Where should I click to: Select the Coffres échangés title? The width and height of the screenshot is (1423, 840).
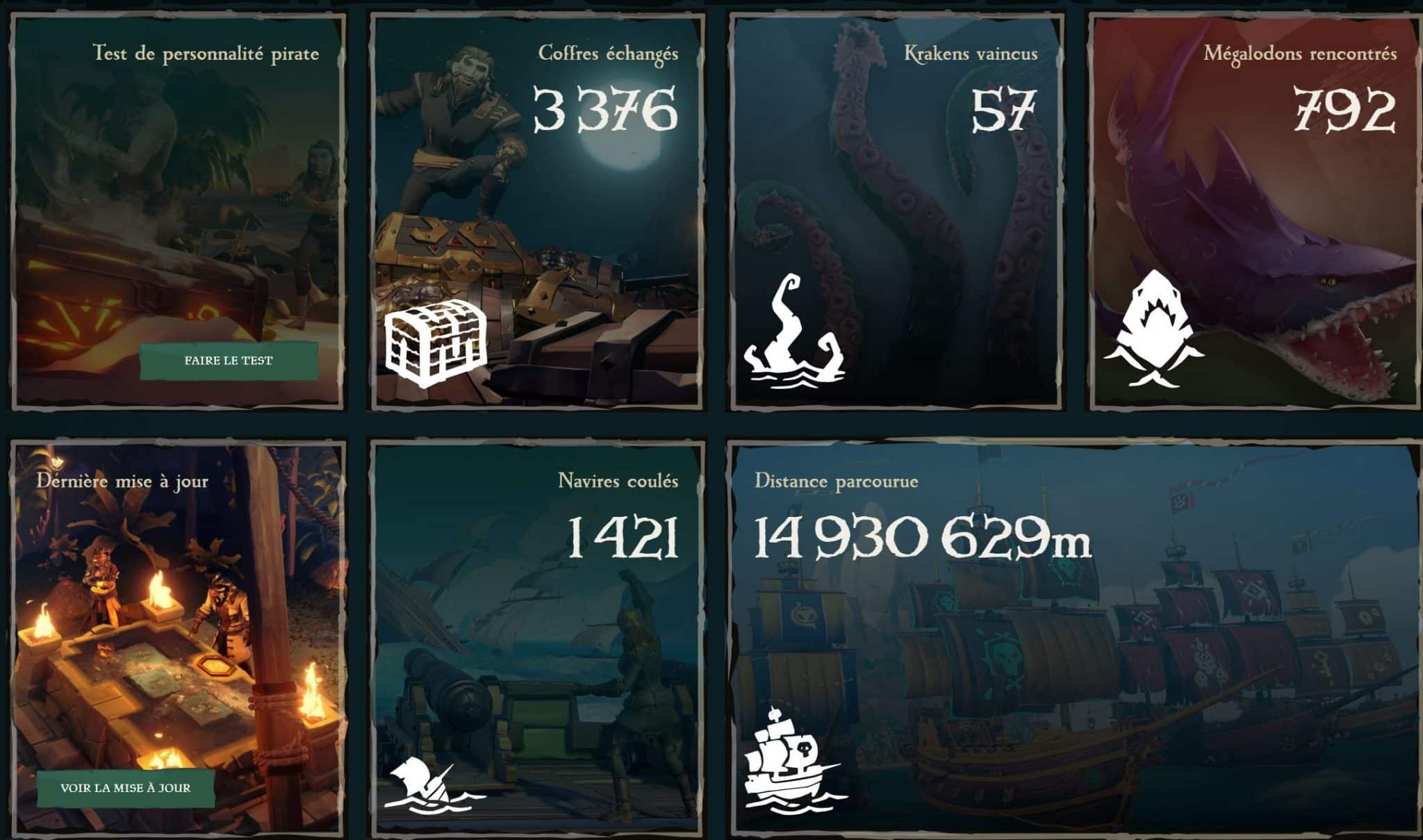(x=608, y=54)
